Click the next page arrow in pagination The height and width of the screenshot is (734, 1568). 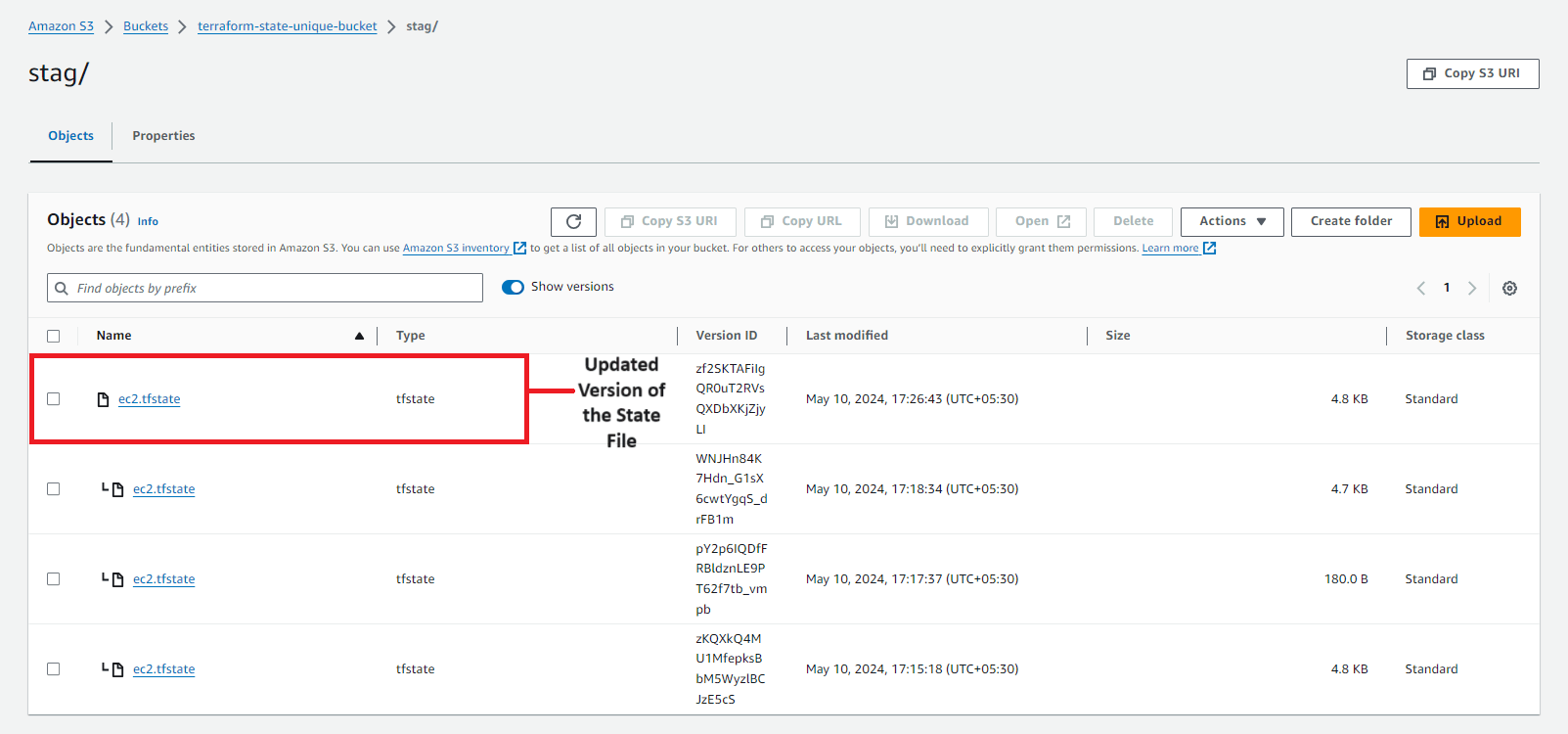click(1472, 289)
